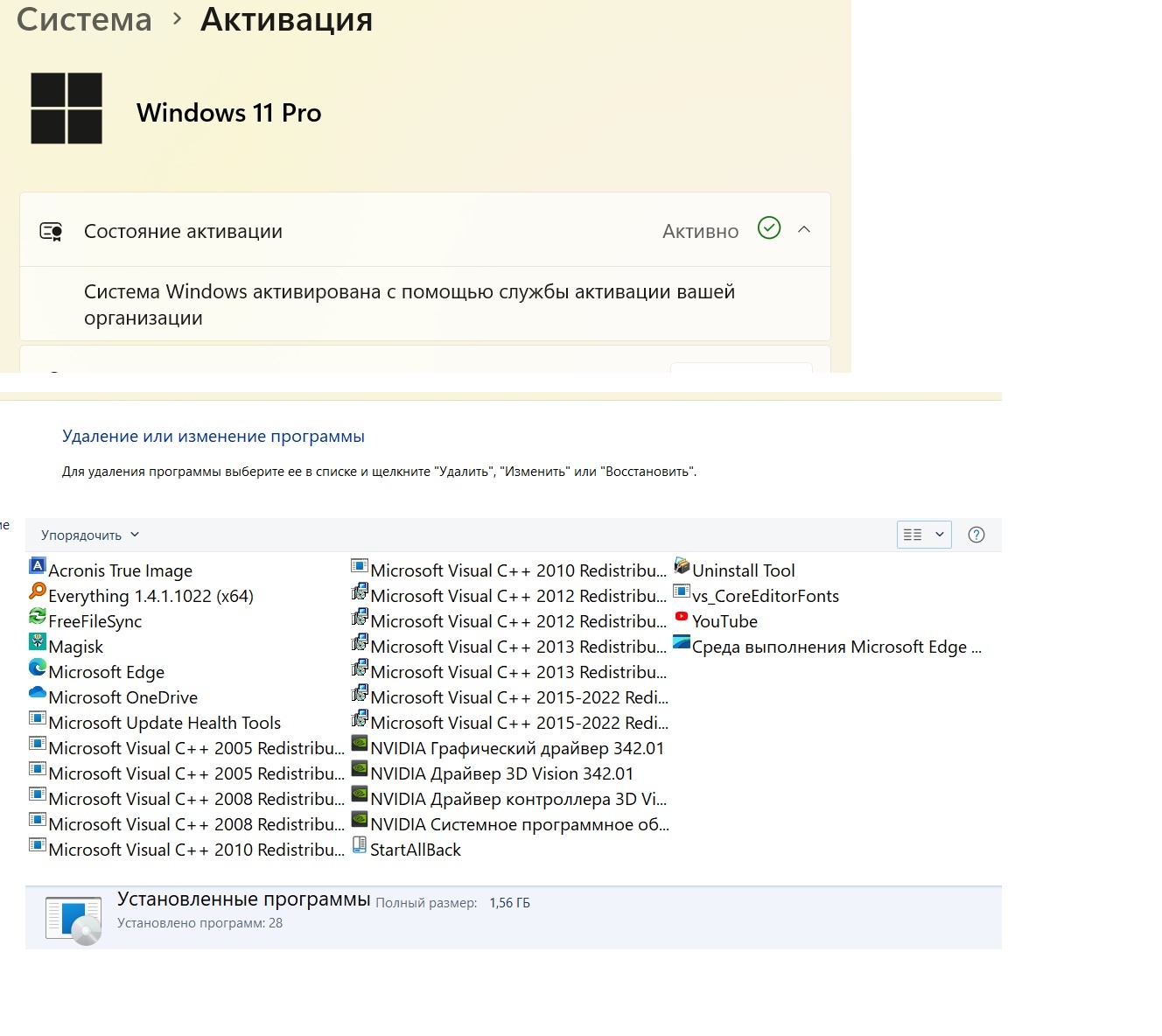1162x1036 pixels.
Task: Click the list view layout button
Action: point(913,535)
